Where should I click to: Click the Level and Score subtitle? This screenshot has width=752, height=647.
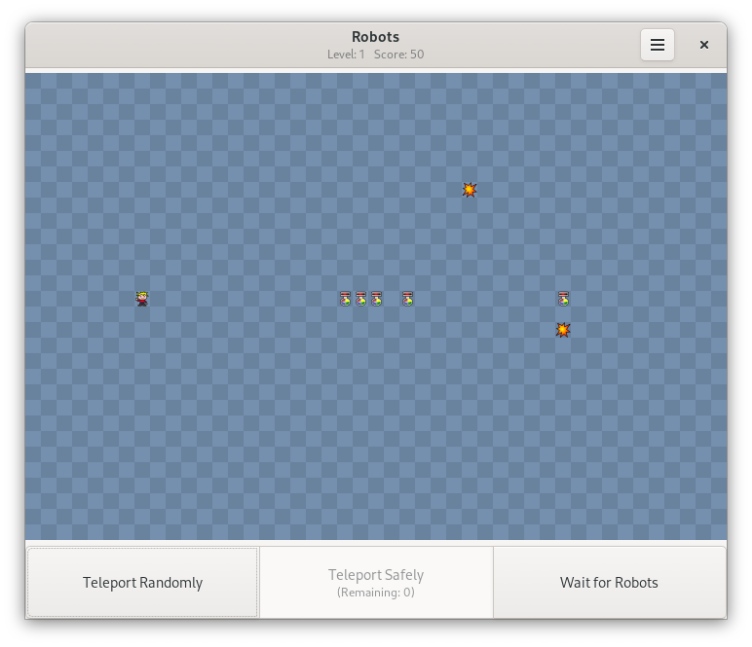pyautogui.click(x=375, y=54)
